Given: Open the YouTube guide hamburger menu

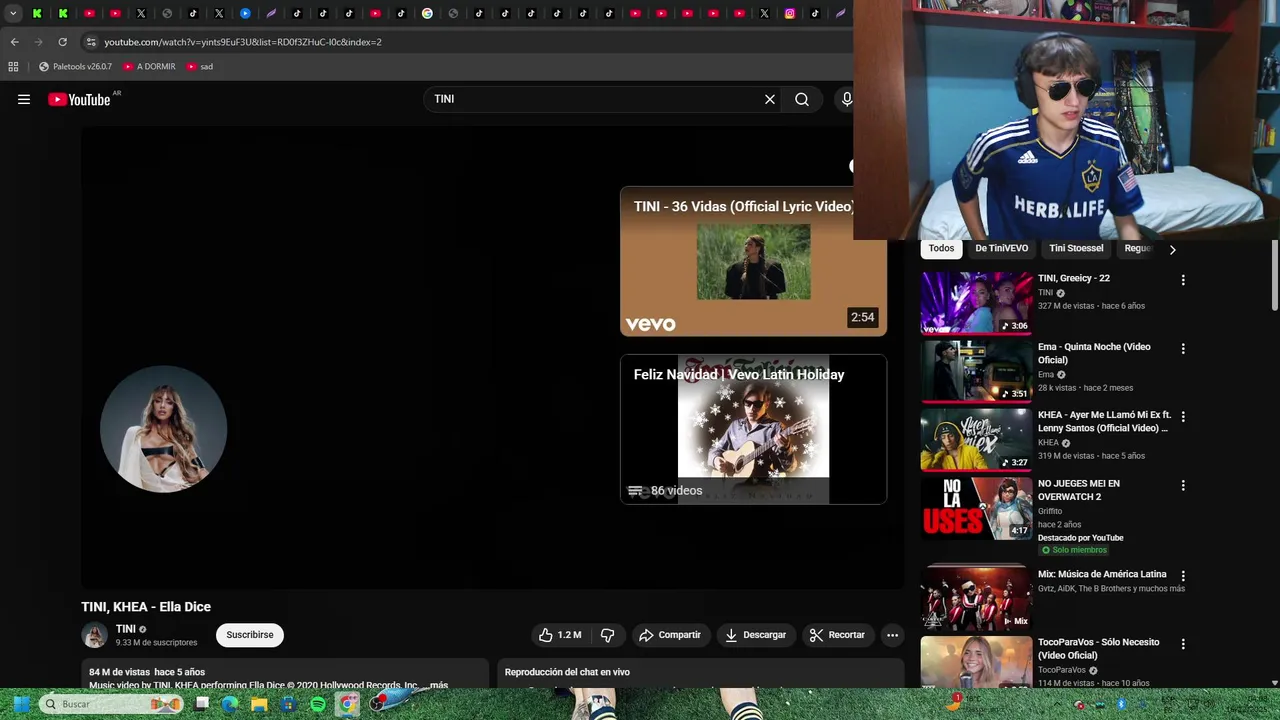Looking at the screenshot, I should click(x=24, y=99).
